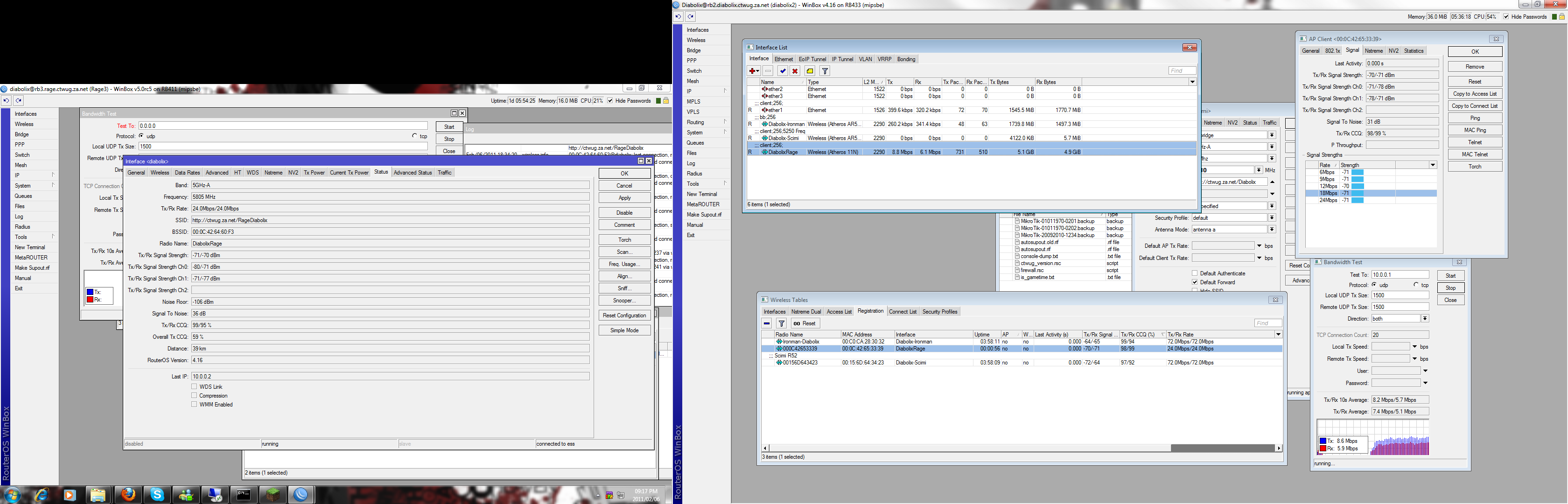This screenshot has height=504, width=1568.
Task: Click red plus add button in Interface List
Action: point(754,71)
